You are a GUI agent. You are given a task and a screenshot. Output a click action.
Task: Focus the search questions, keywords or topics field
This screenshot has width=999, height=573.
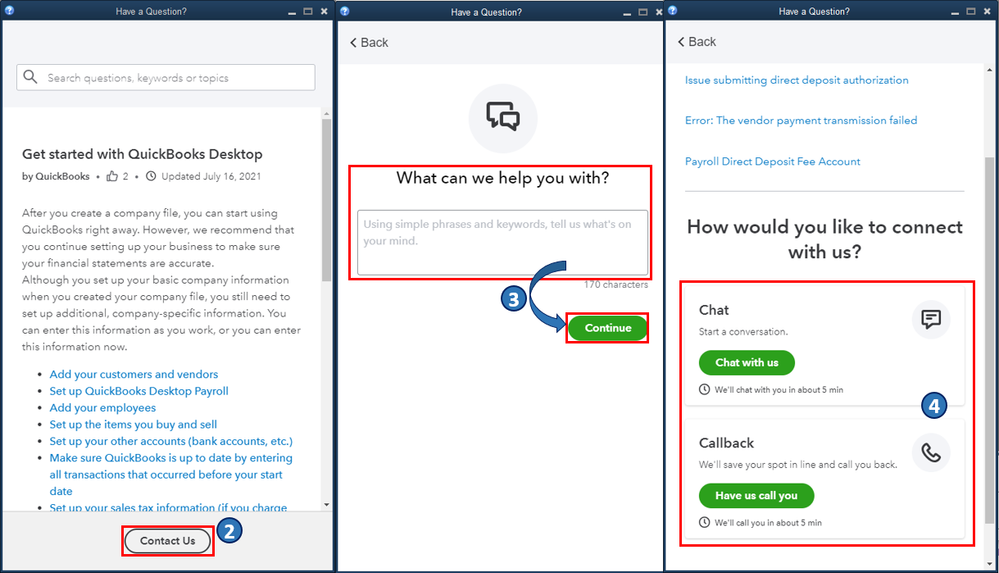[166, 77]
